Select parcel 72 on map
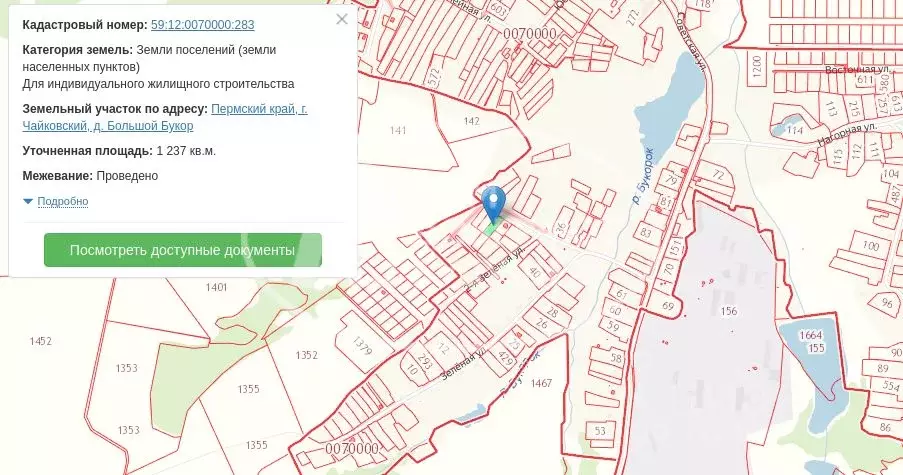903x475 pixels. click(718, 174)
